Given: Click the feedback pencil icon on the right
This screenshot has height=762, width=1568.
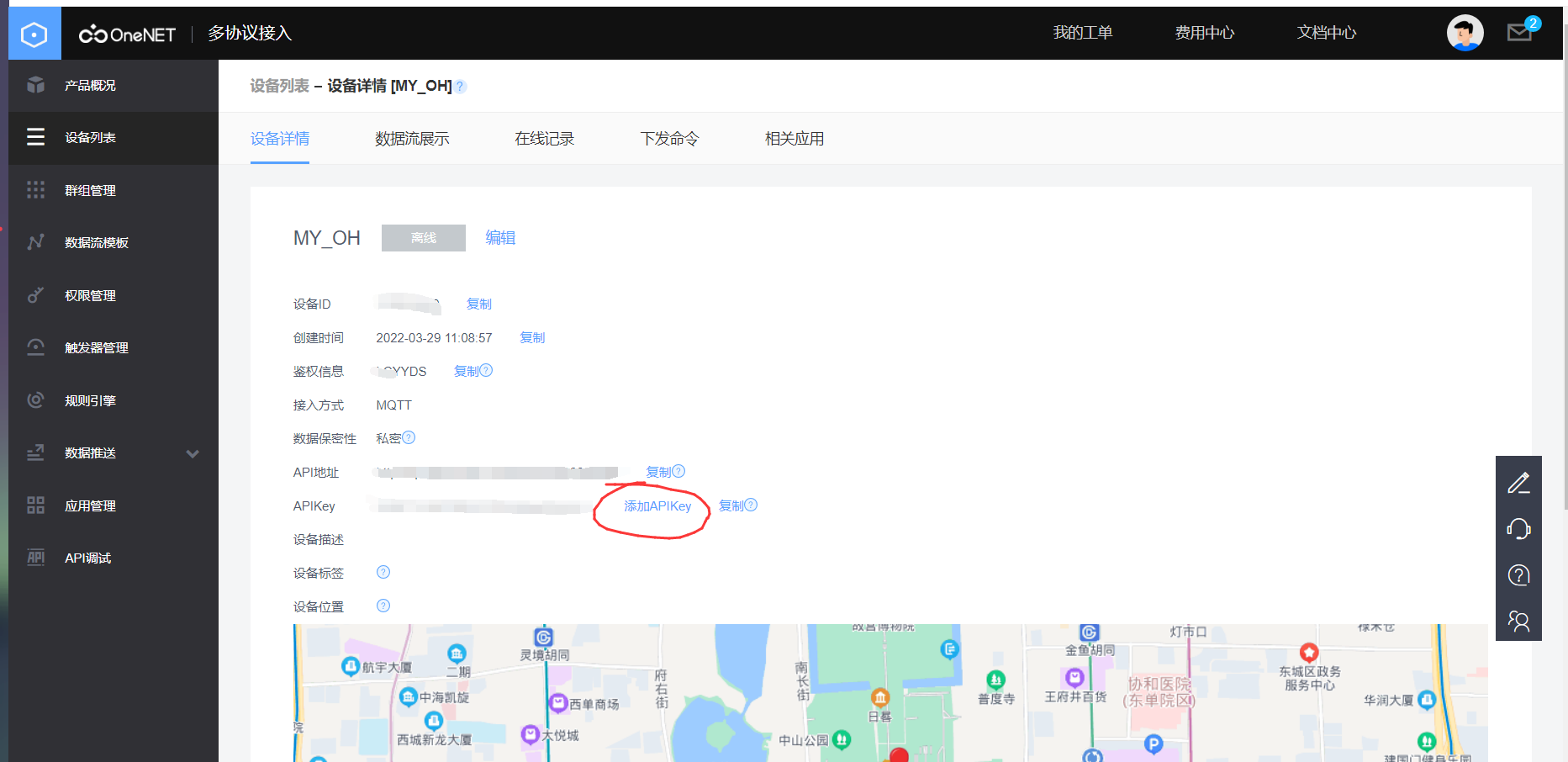Looking at the screenshot, I should click(1518, 483).
